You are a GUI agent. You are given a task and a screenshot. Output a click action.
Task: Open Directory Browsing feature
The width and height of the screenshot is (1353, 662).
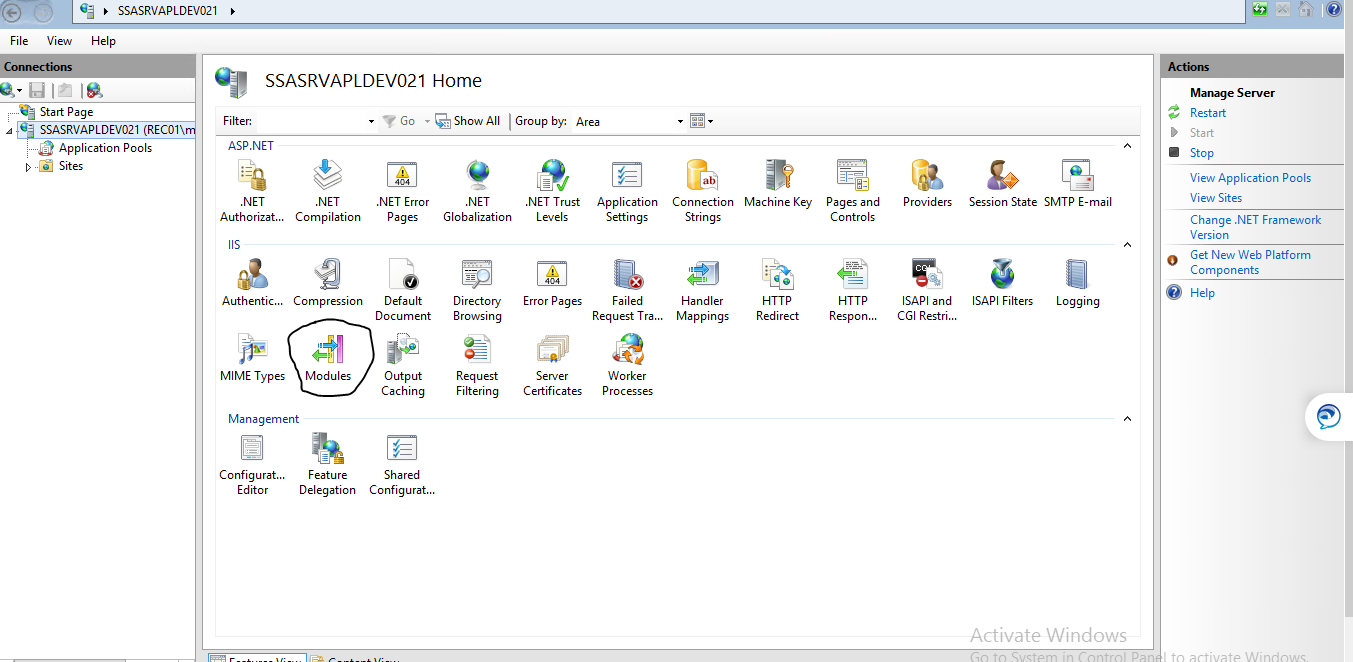pyautogui.click(x=477, y=290)
